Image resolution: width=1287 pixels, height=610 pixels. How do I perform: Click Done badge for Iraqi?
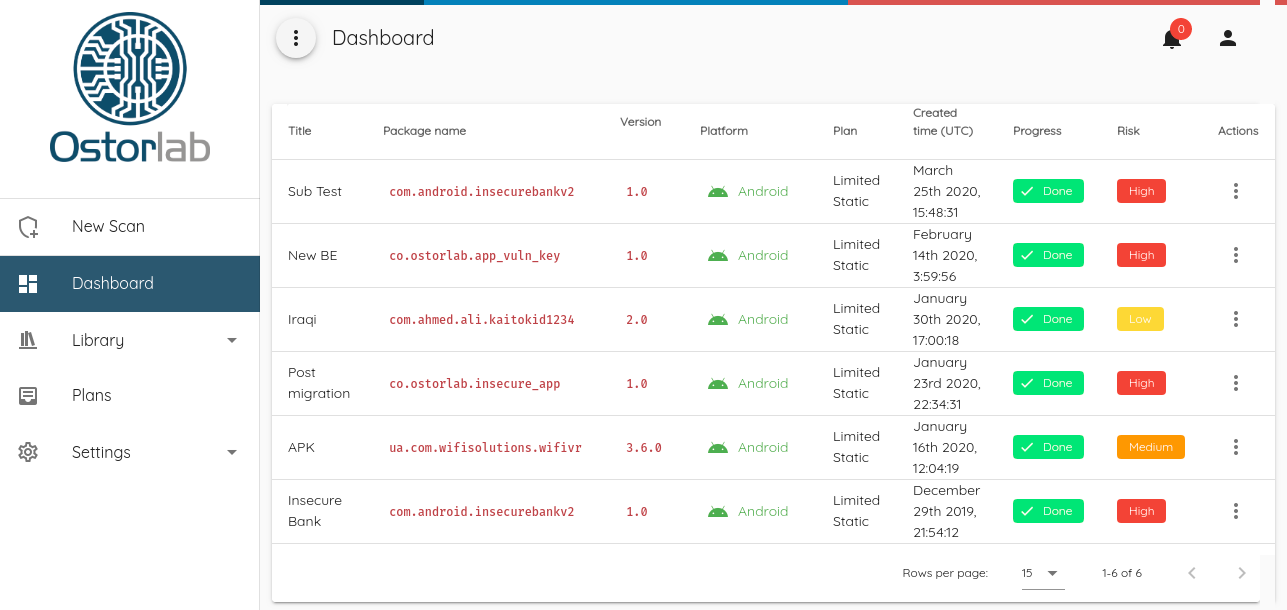coord(1048,319)
